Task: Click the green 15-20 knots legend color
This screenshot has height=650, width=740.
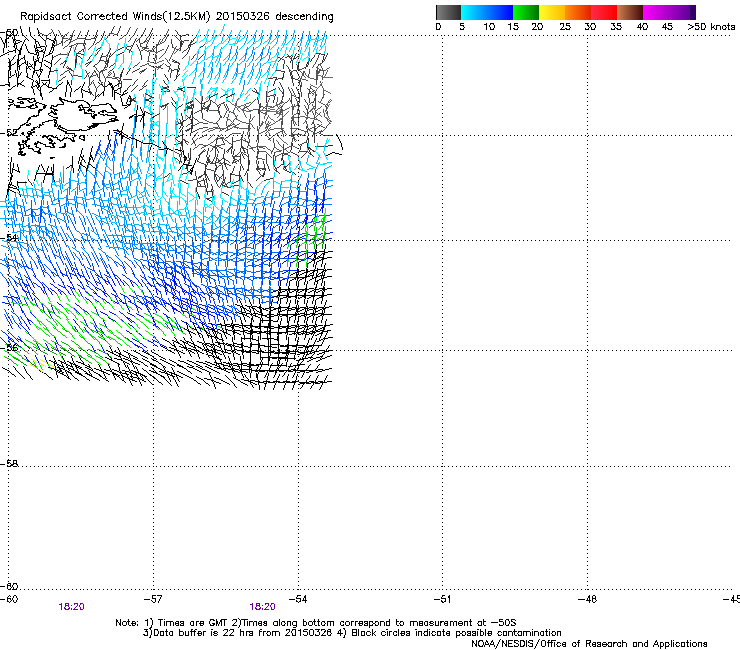Action: point(526,12)
